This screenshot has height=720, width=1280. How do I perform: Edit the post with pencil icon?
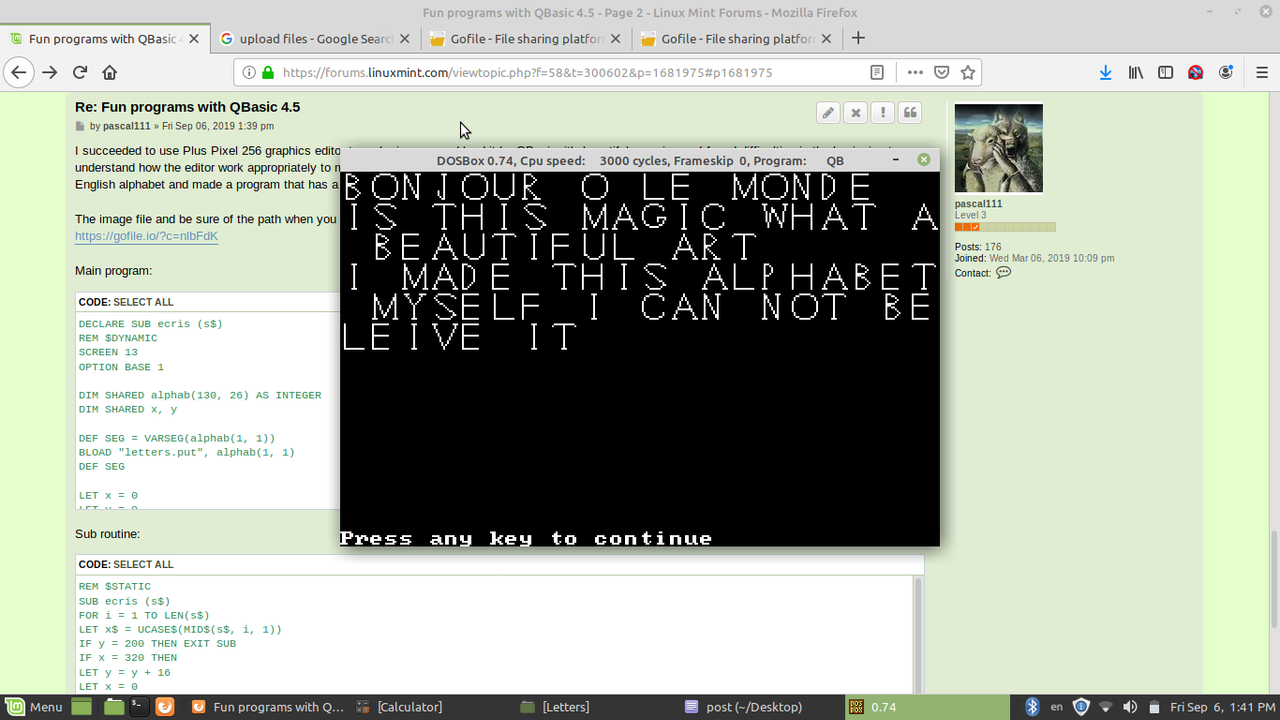pos(828,113)
